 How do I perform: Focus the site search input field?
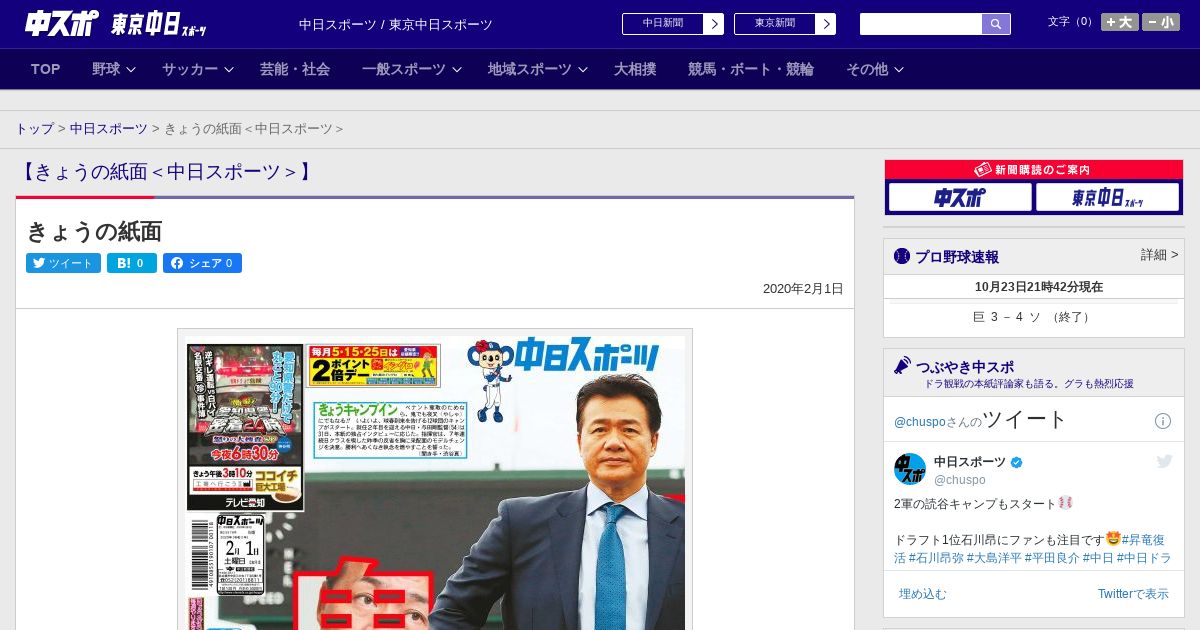pos(921,24)
